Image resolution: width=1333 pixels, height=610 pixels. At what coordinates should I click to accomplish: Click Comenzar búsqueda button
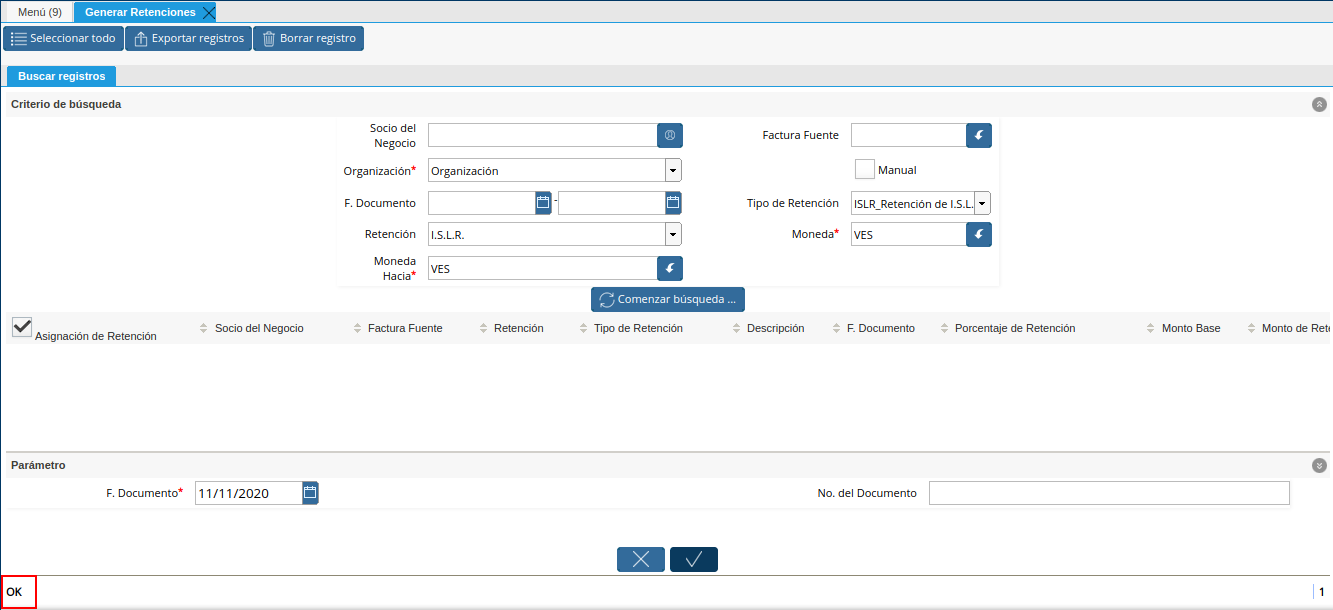pos(668,299)
